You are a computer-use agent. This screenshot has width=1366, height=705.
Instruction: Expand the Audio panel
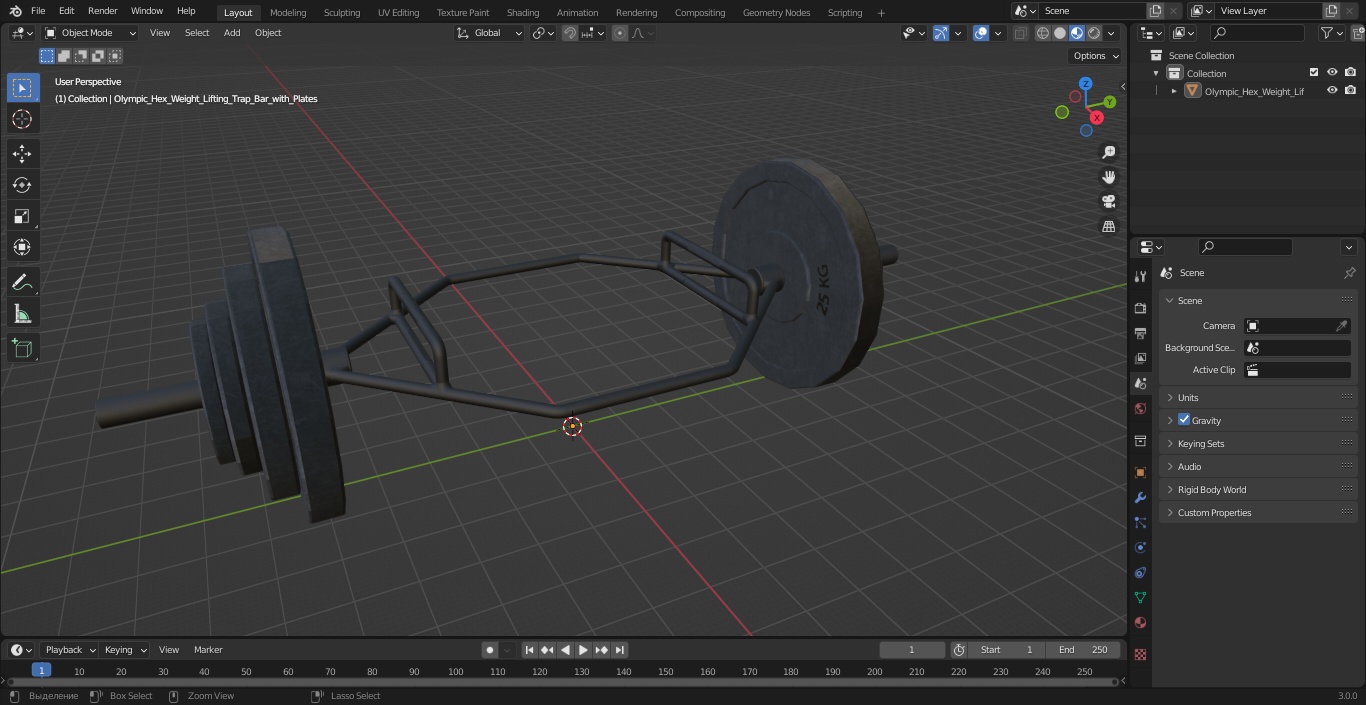pyautogui.click(x=1260, y=467)
